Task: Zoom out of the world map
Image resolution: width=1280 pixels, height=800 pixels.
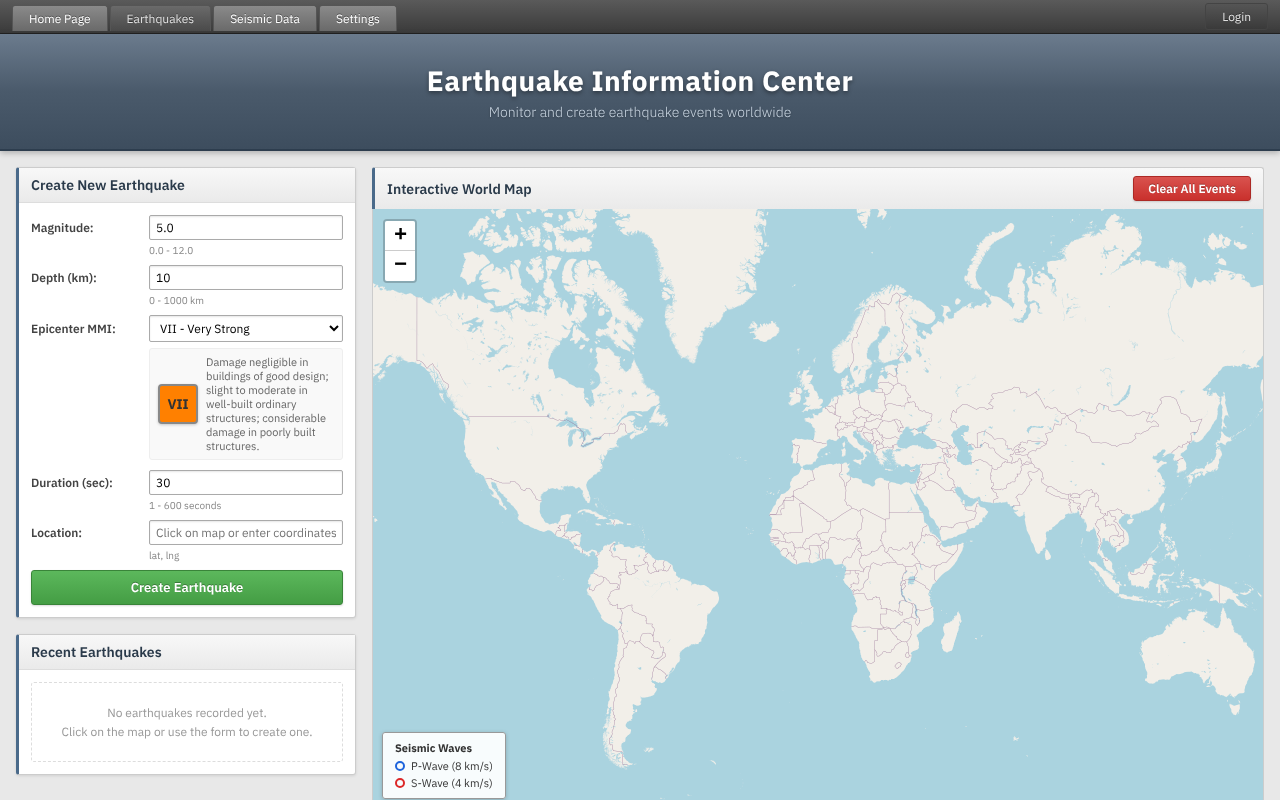Action: 400,264
